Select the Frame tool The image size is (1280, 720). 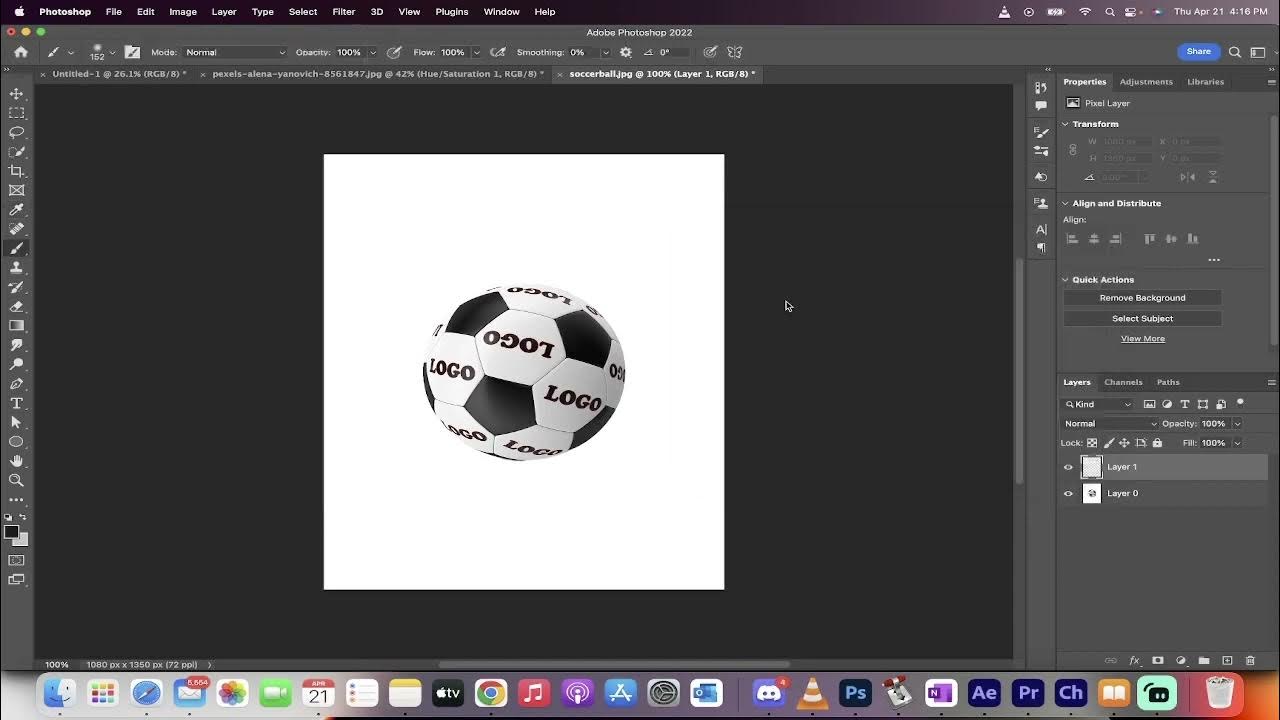(16, 190)
